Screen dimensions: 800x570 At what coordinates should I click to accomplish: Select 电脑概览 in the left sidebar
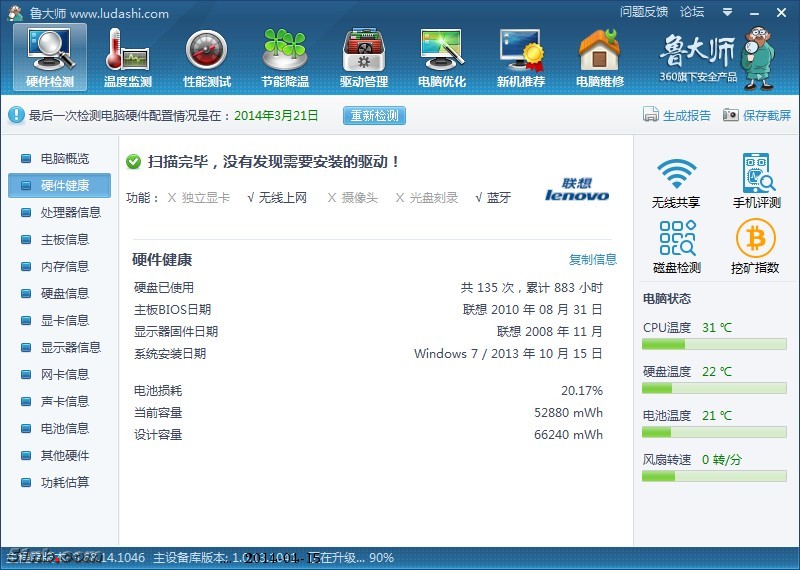[64, 159]
